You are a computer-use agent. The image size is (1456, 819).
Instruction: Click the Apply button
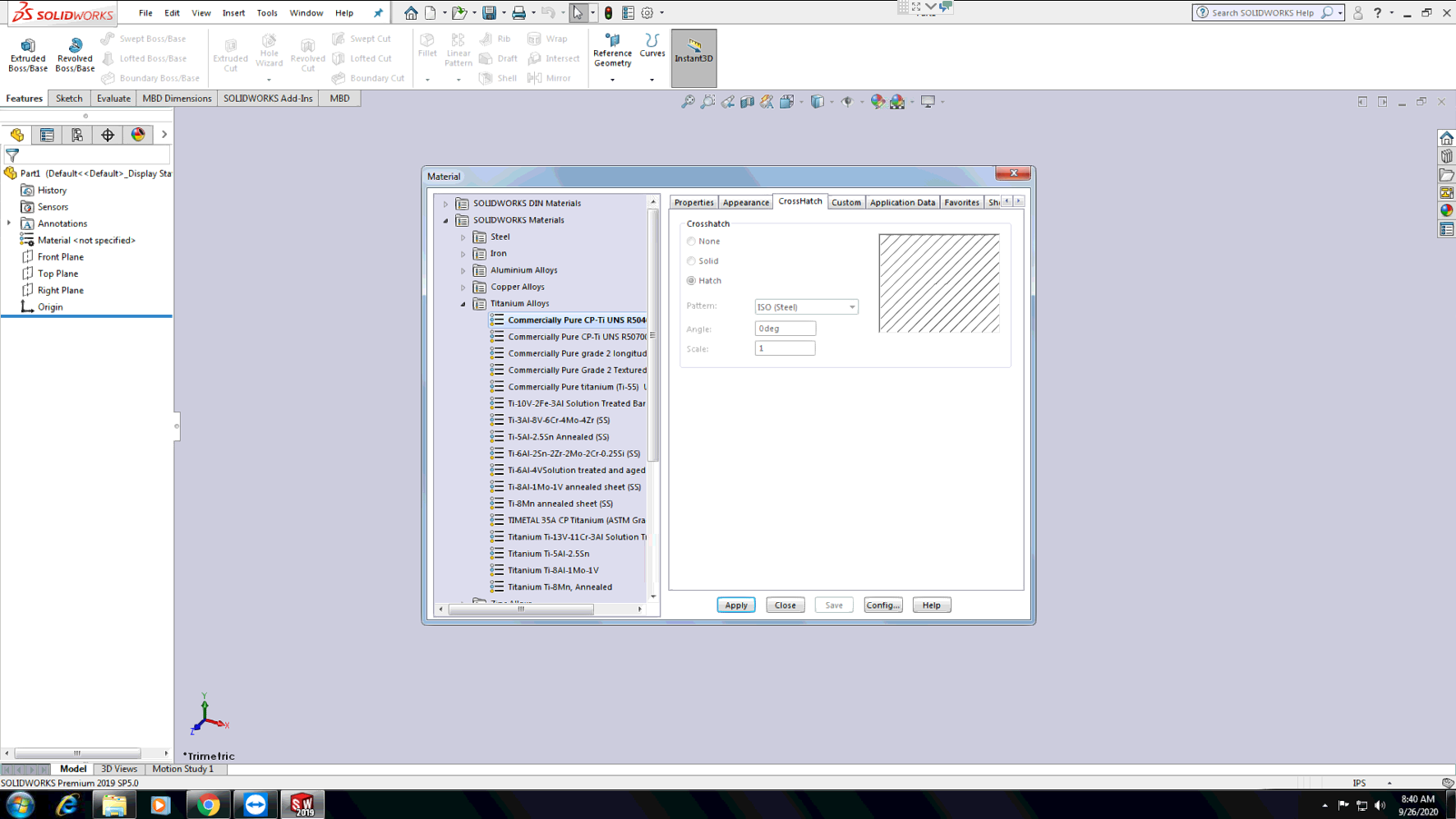(x=736, y=605)
